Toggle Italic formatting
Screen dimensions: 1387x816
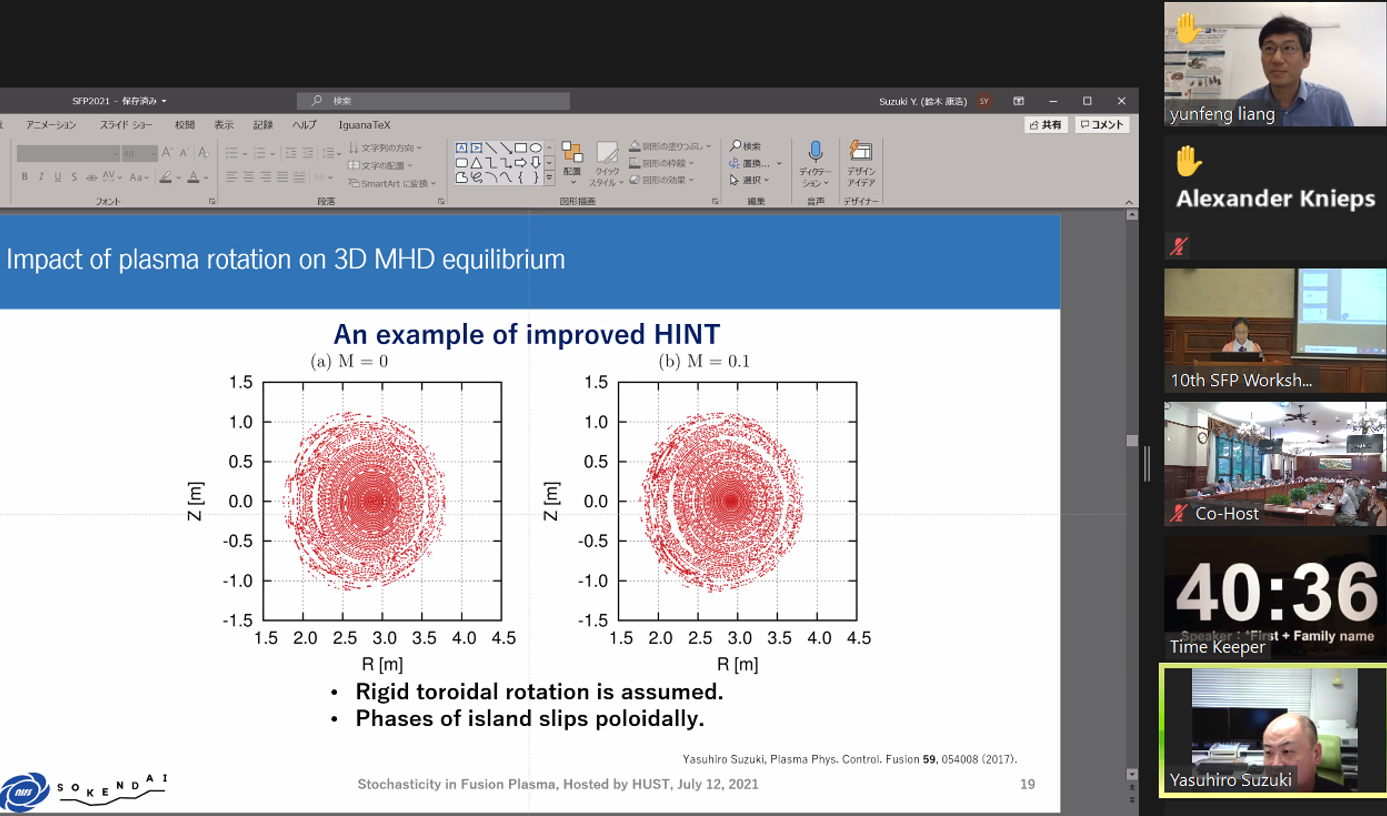(x=41, y=177)
